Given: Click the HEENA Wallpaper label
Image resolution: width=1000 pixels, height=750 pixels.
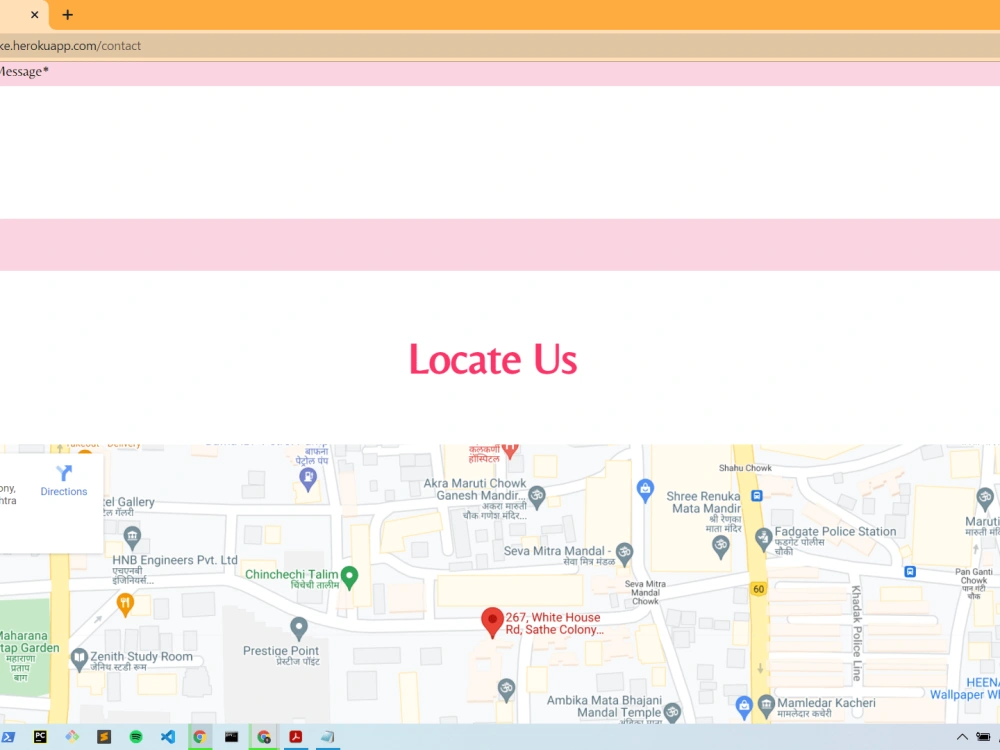Looking at the screenshot, I should pyautogui.click(x=965, y=689).
